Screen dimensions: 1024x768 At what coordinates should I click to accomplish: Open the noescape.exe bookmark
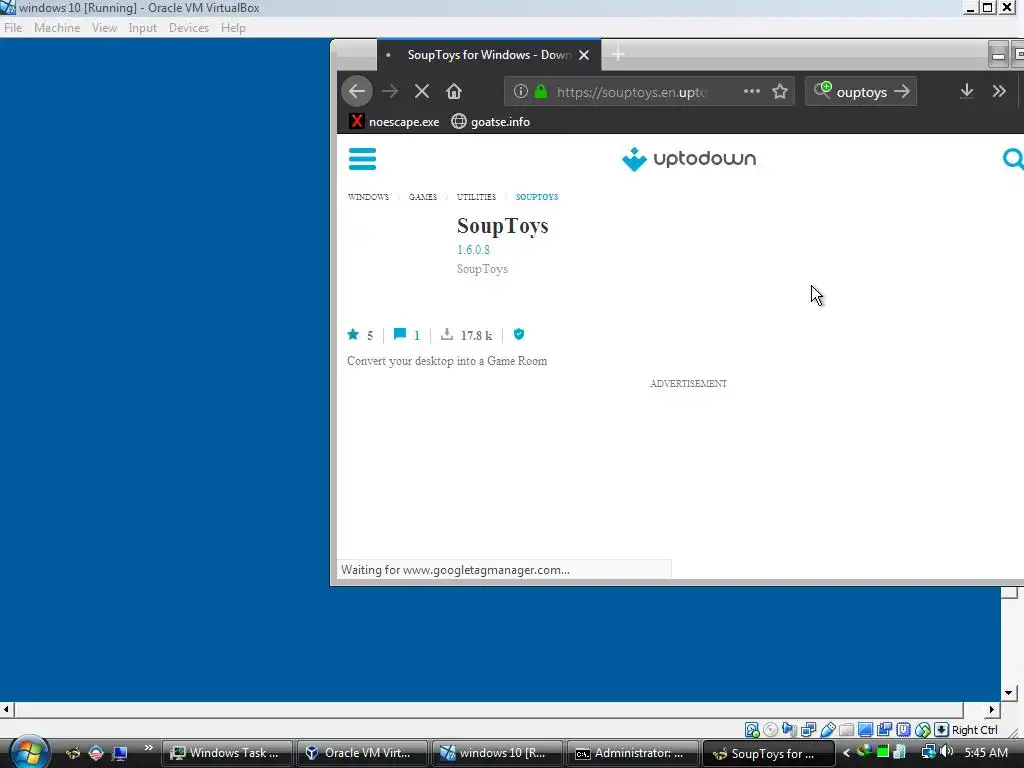tap(394, 121)
